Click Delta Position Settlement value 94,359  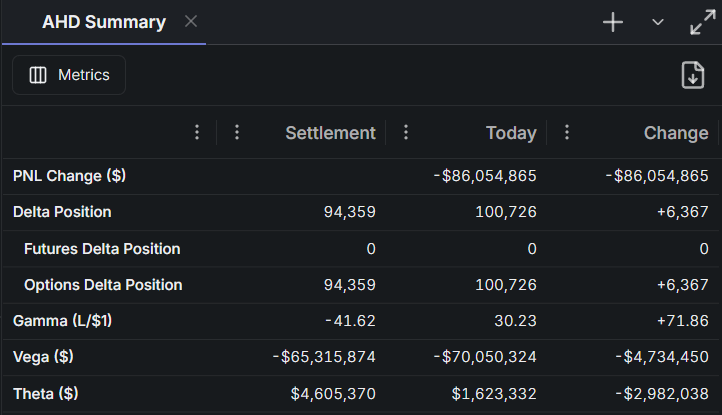pos(349,212)
